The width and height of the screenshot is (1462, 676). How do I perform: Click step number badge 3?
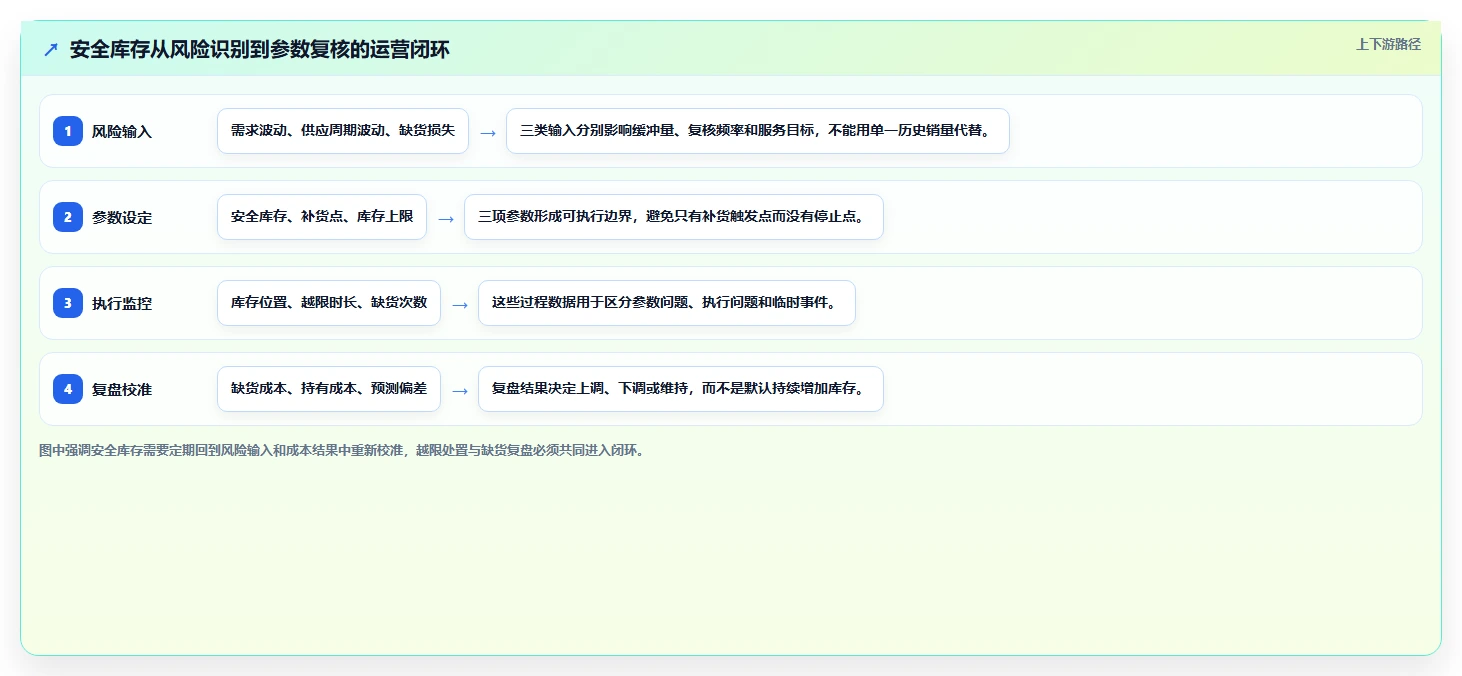coord(68,303)
